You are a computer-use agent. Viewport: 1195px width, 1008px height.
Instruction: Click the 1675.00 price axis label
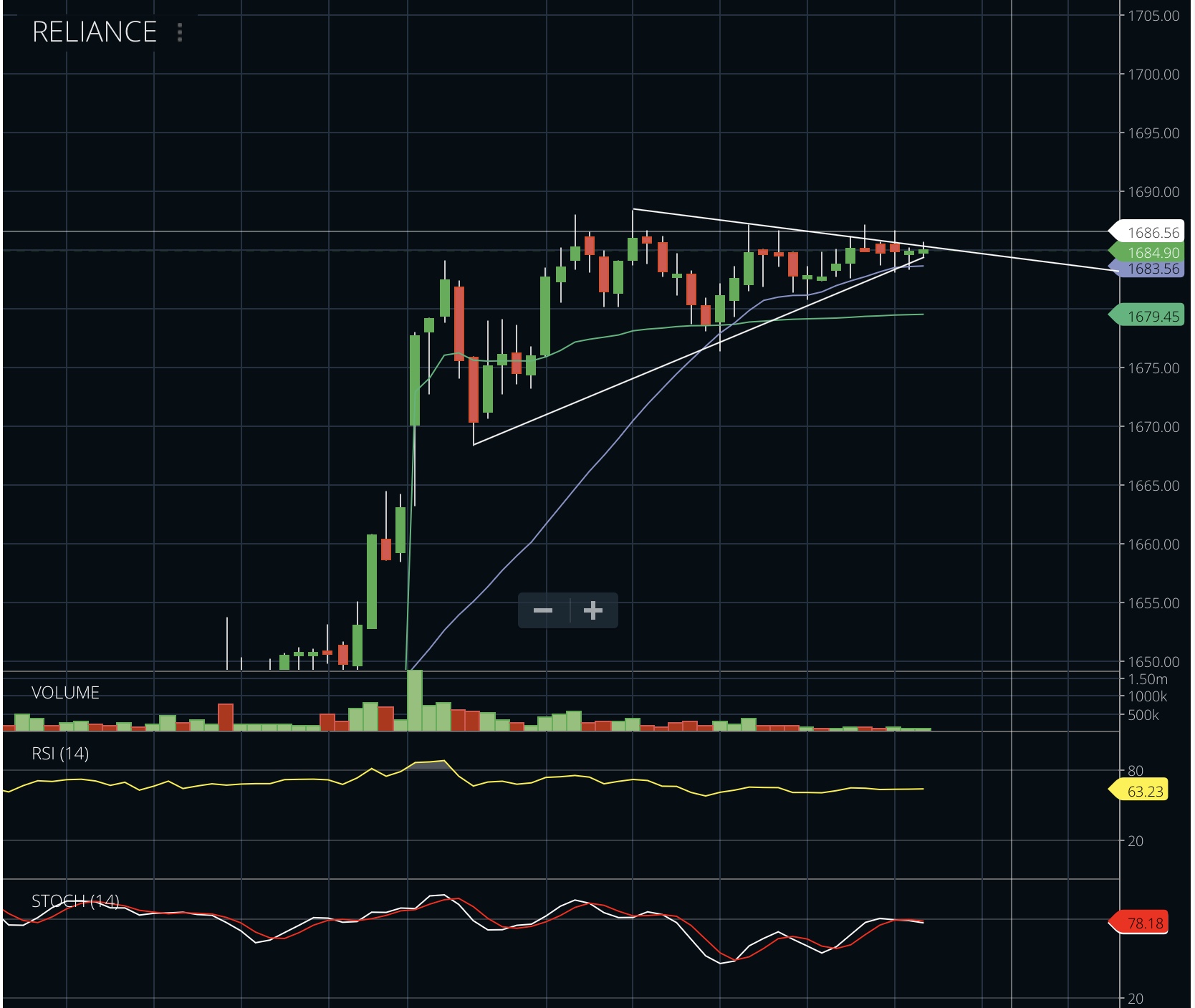coord(1153,368)
